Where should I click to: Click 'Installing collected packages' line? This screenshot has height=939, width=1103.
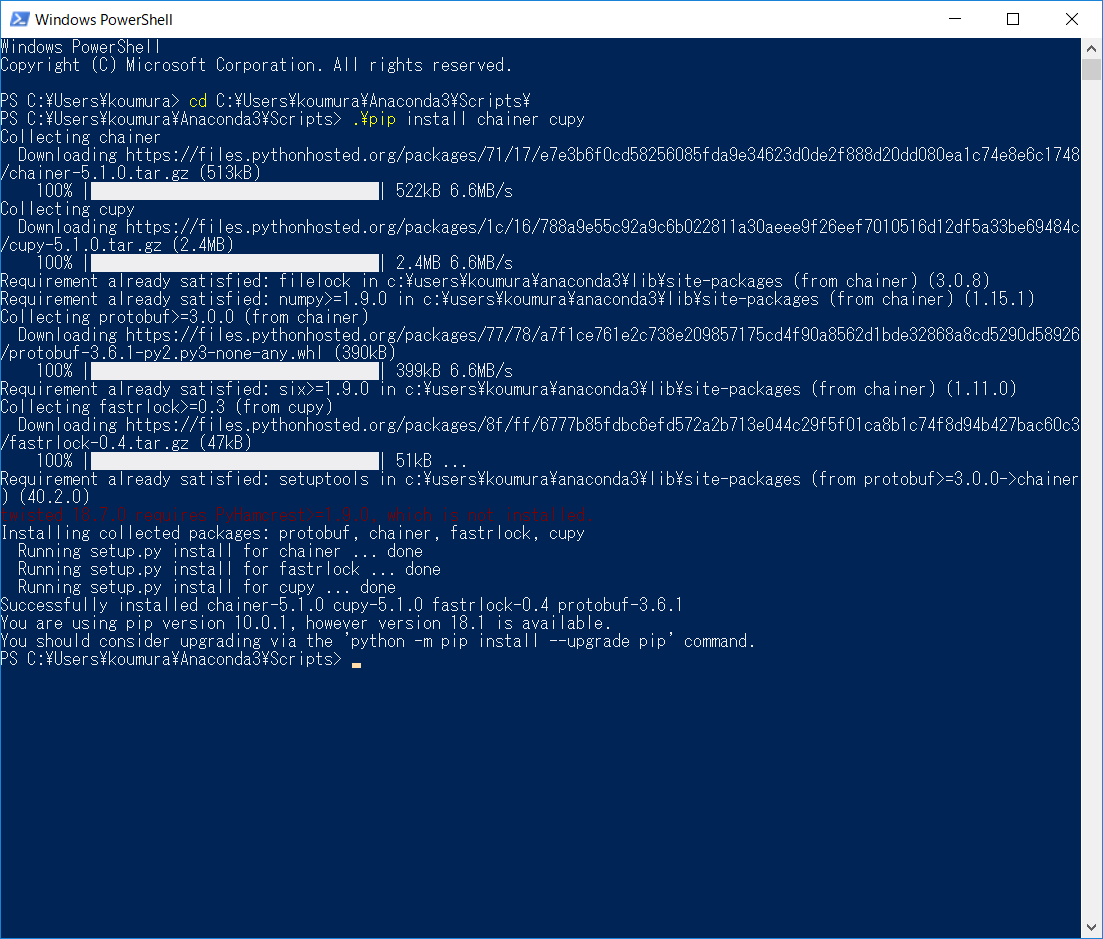coord(293,533)
